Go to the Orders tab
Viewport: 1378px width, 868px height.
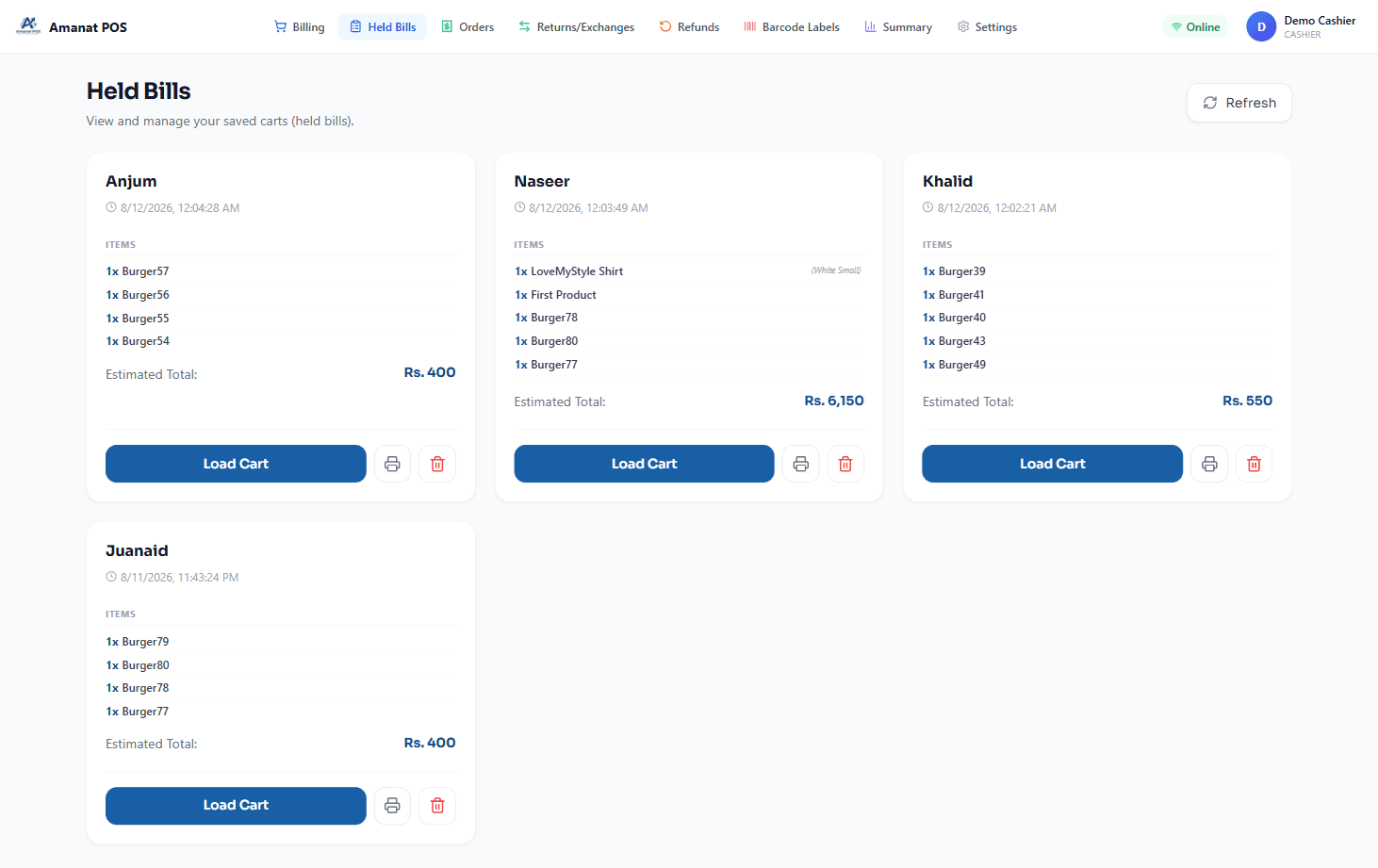point(468,27)
